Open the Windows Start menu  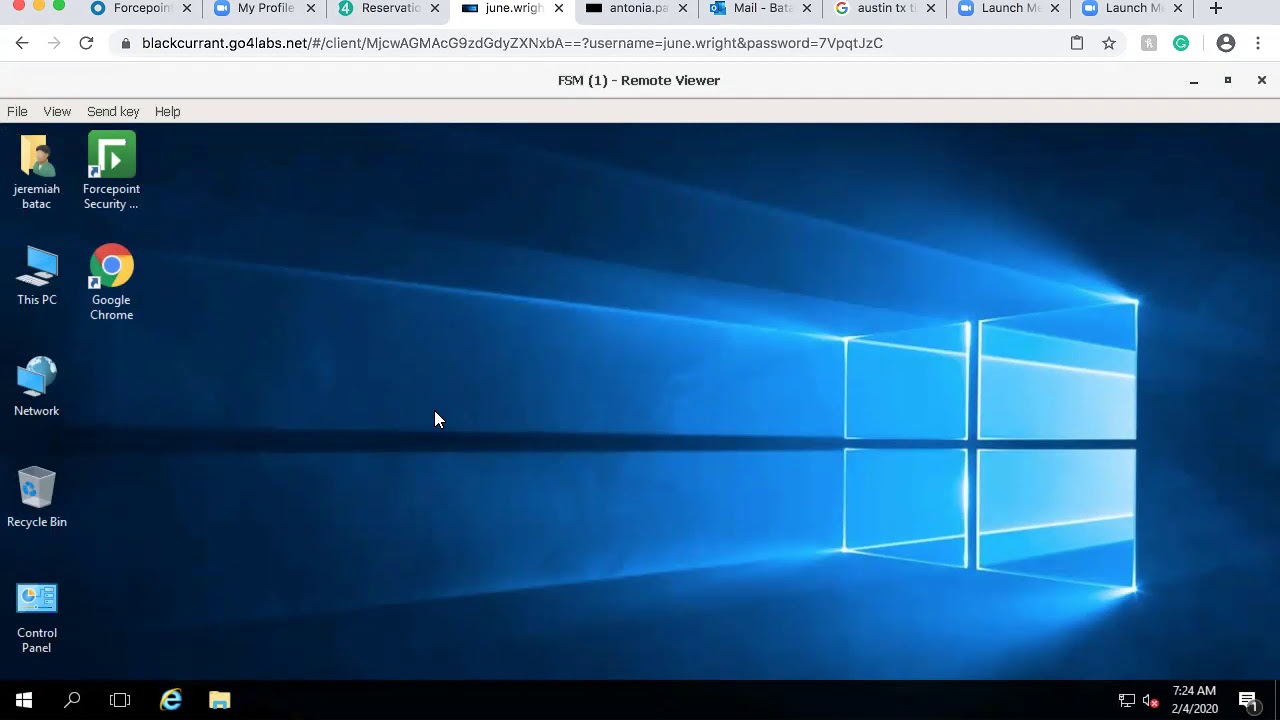point(24,700)
